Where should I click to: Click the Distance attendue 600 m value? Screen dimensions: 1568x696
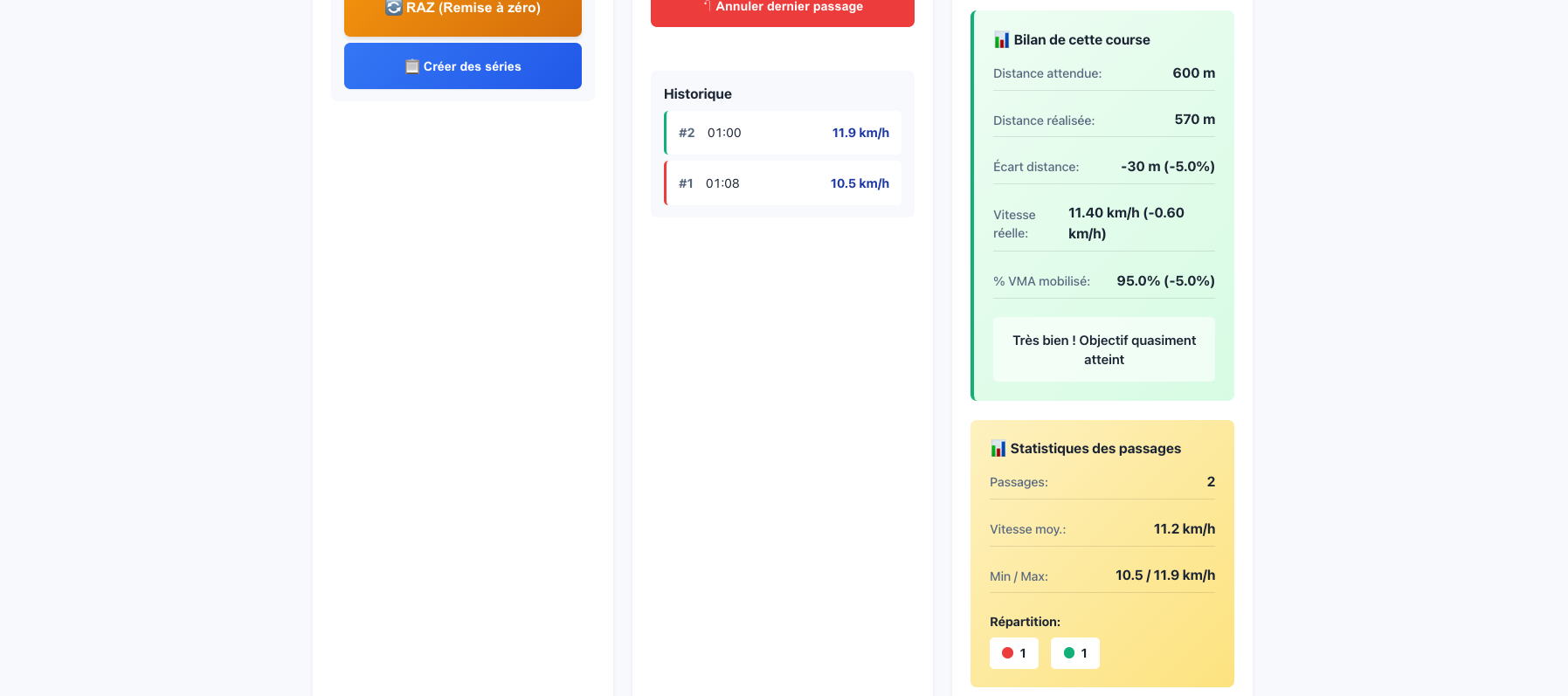coord(1193,73)
